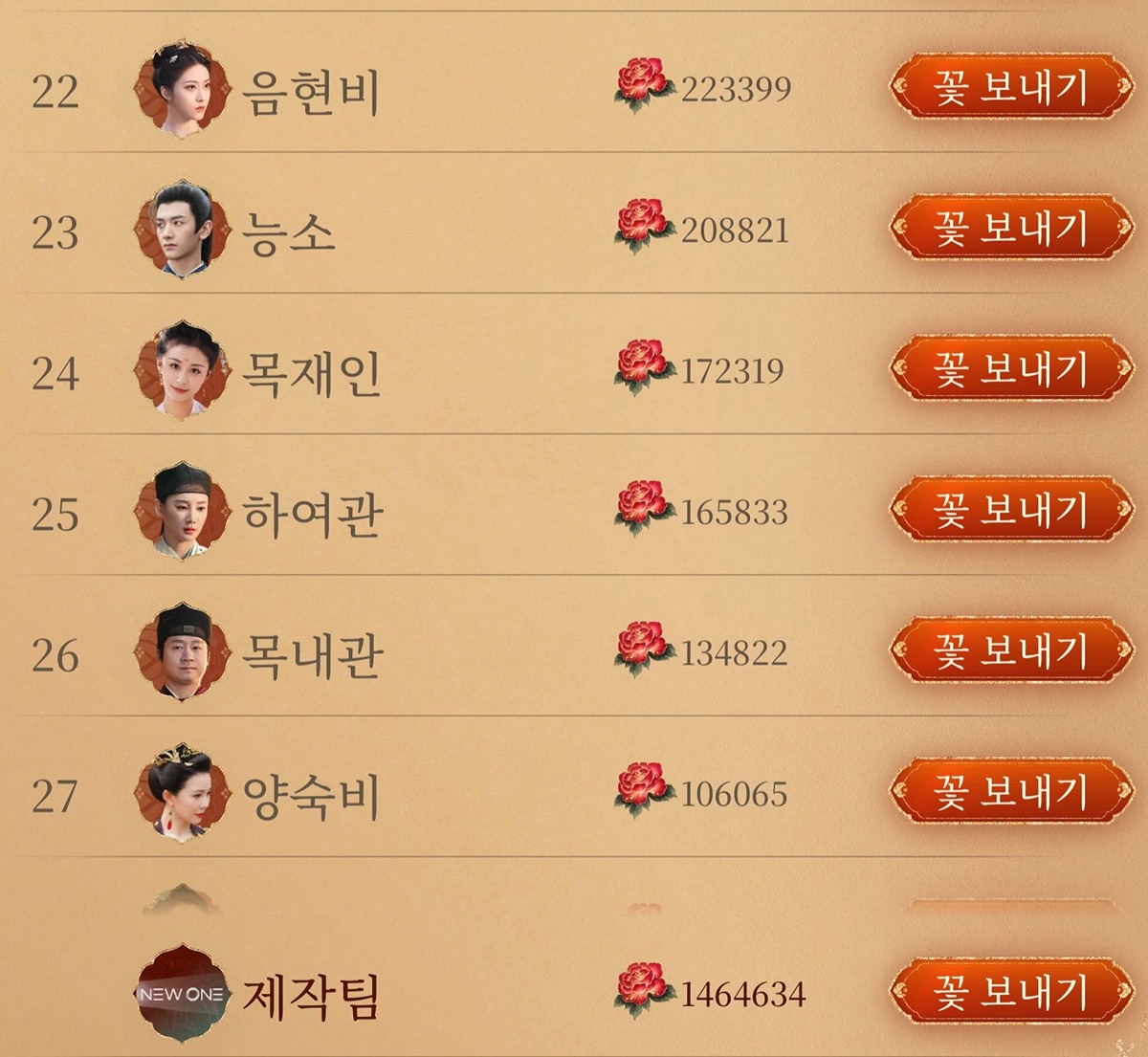Screen dimensions: 1148x1057
Task: Select the 목재인 character portrait
Action: tap(182, 371)
